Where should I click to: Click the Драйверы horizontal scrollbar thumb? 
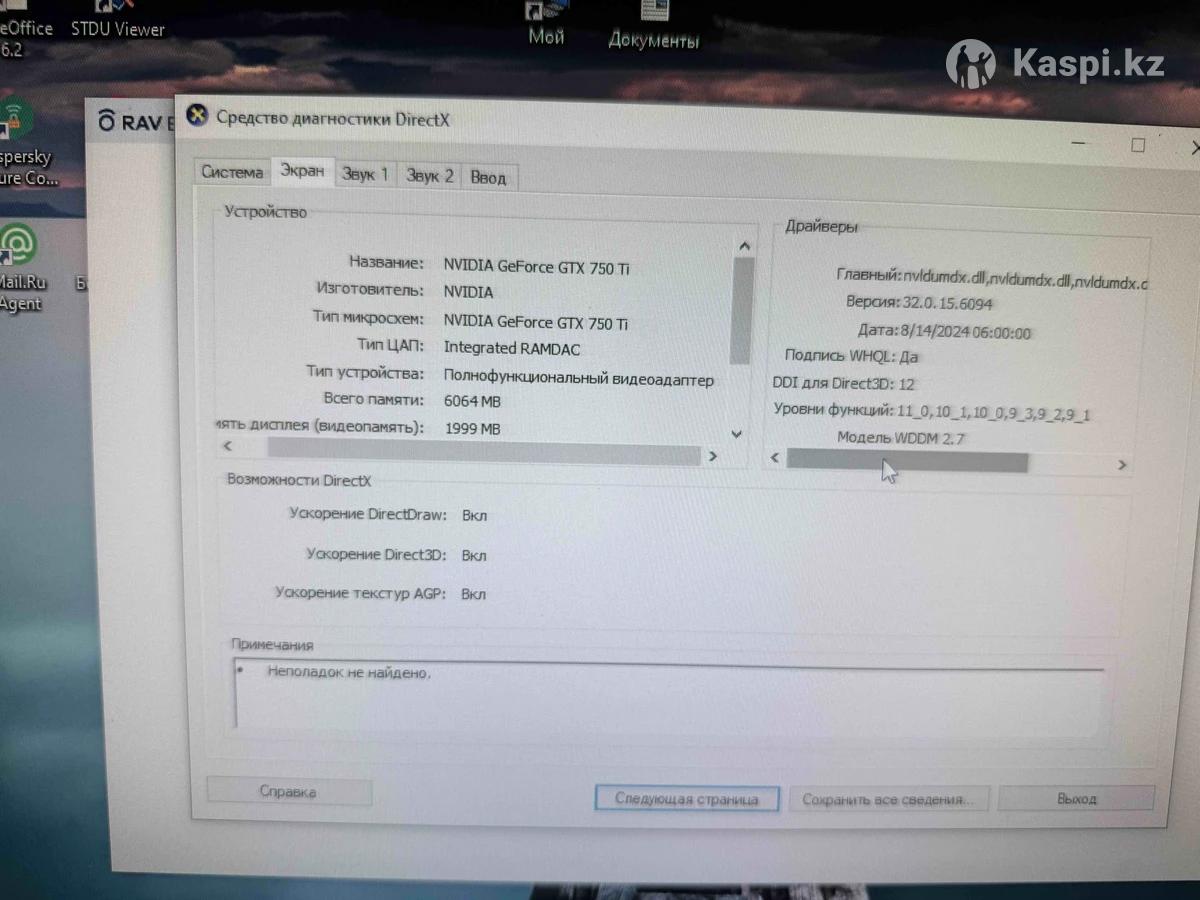pyautogui.click(x=906, y=461)
